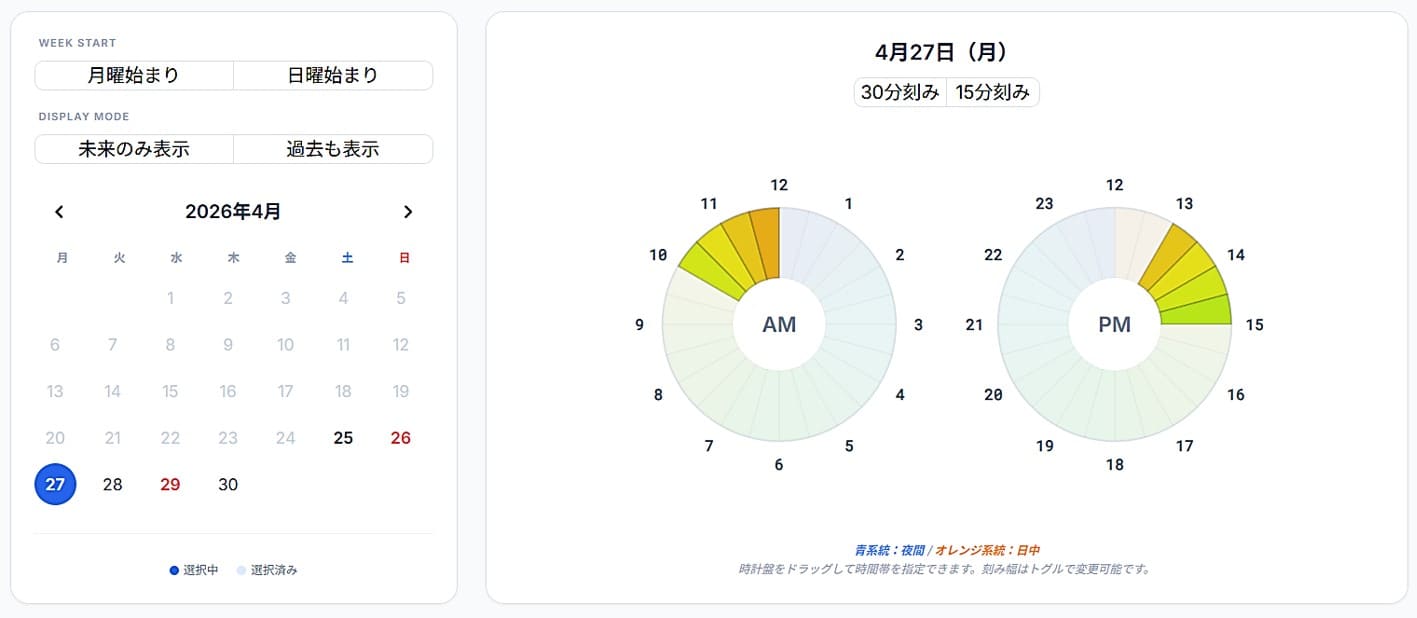
Task: Click the PM clock center label
Action: point(1114,325)
